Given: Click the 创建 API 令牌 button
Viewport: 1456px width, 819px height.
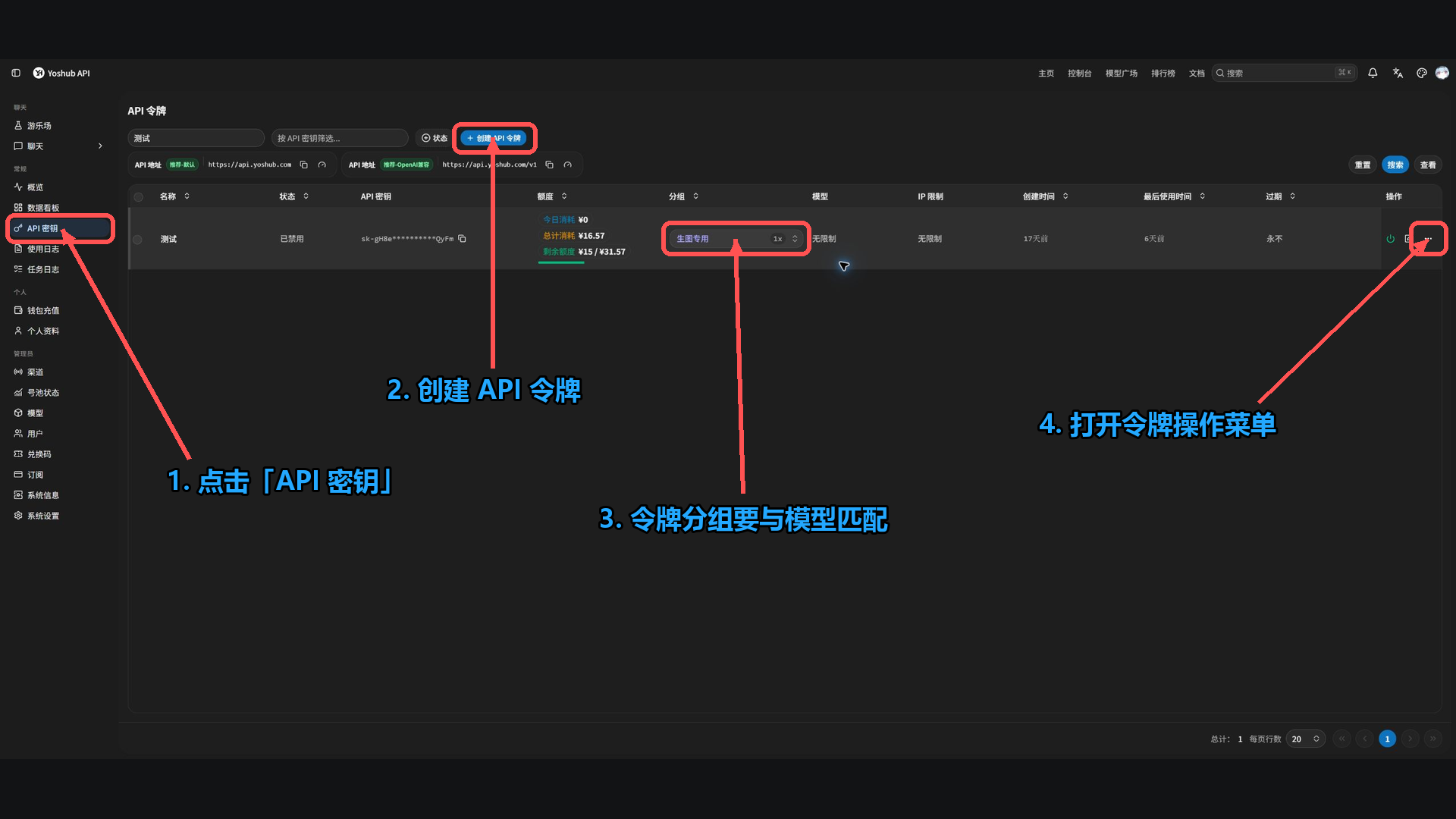Looking at the screenshot, I should [494, 138].
